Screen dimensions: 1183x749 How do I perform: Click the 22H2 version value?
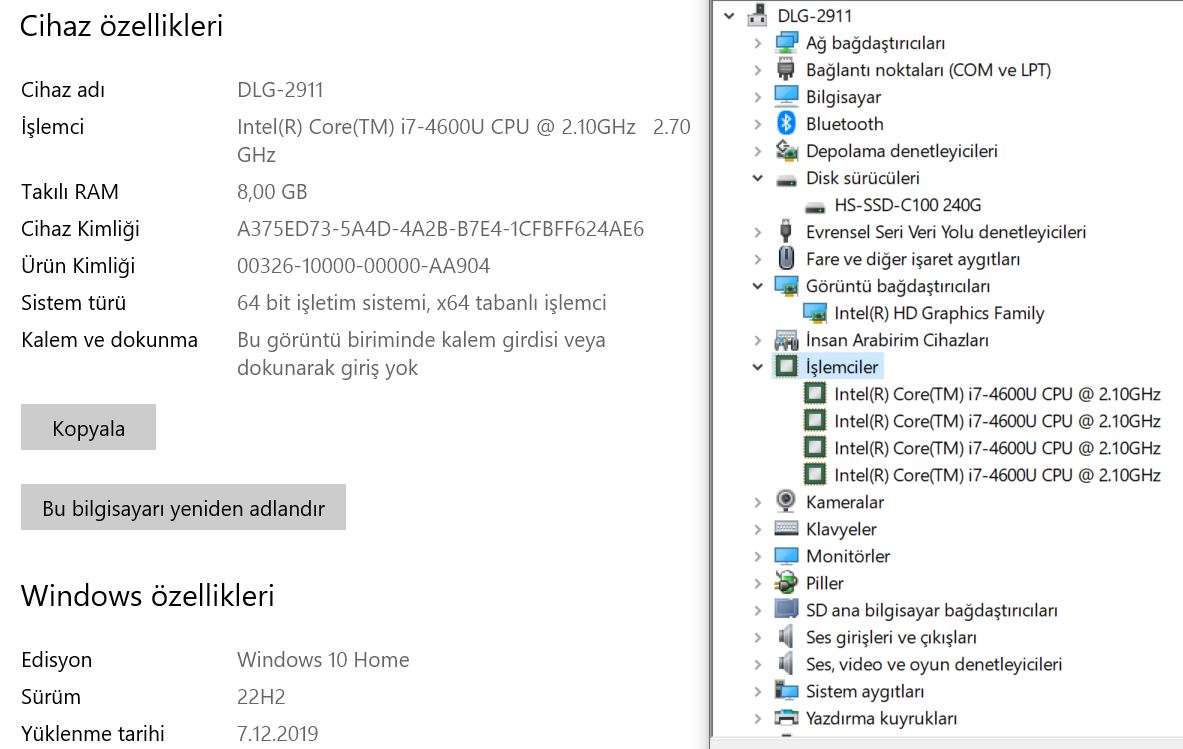tap(261, 696)
